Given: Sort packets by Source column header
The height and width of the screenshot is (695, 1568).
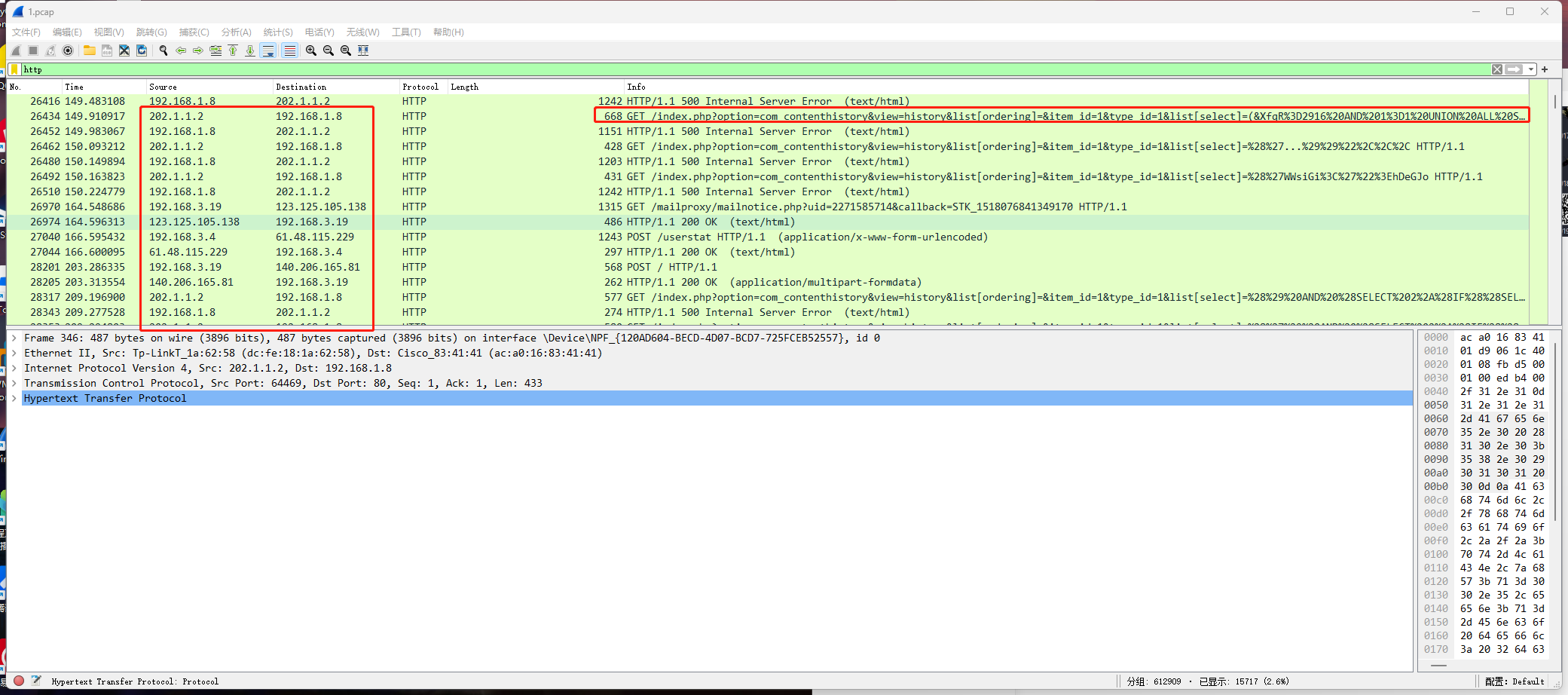Looking at the screenshot, I should (209, 87).
